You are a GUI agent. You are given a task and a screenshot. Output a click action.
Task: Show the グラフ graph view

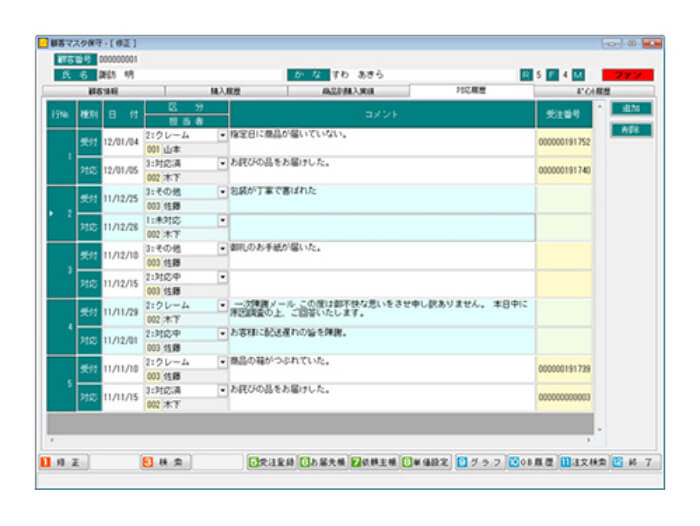point(479,462)
